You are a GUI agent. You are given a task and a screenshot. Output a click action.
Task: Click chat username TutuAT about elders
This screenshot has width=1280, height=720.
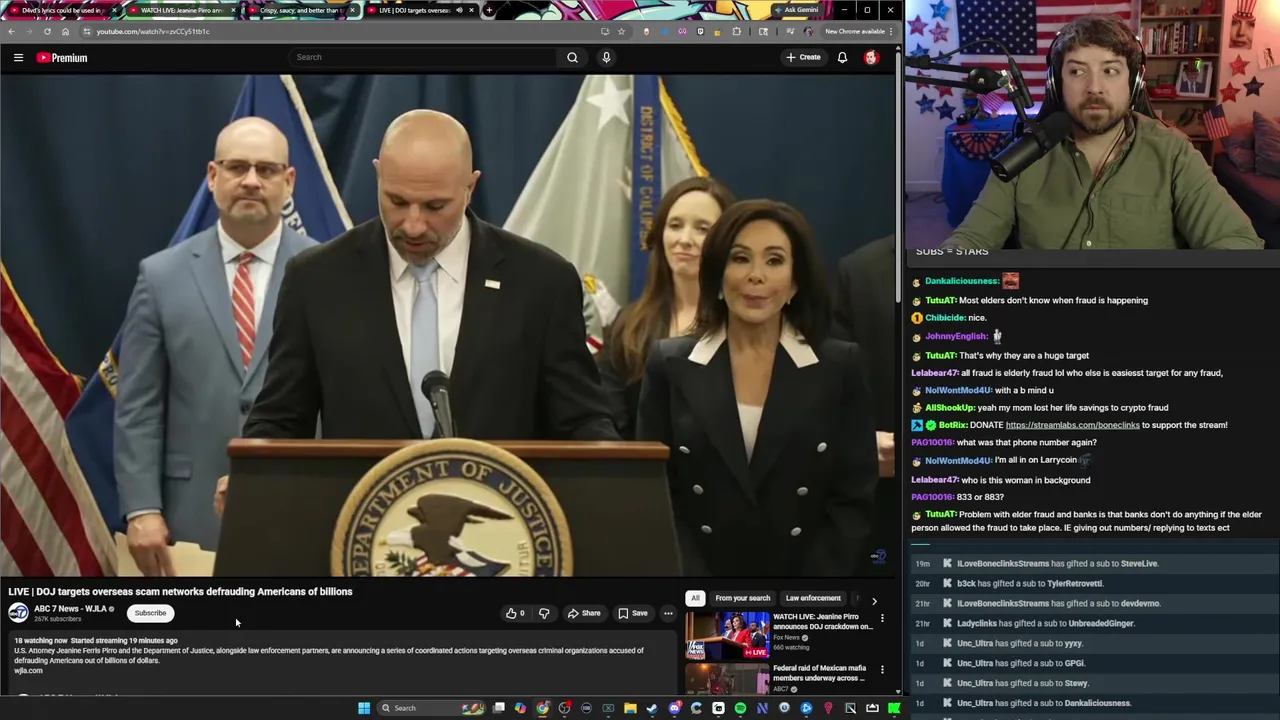coord(940,300)
